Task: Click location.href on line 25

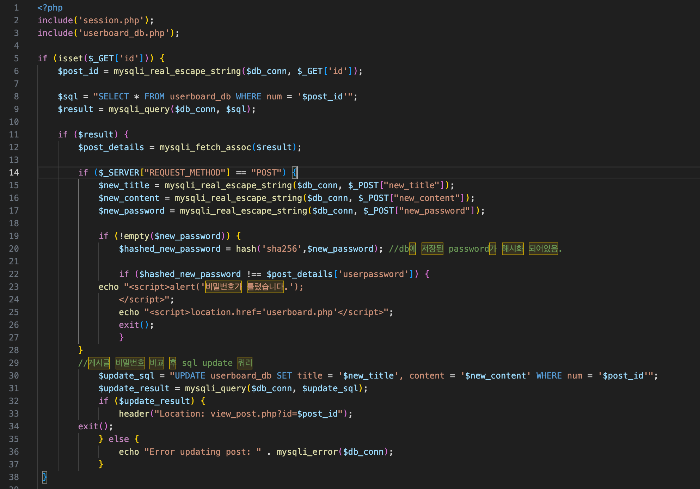Action: pos(223,312)
